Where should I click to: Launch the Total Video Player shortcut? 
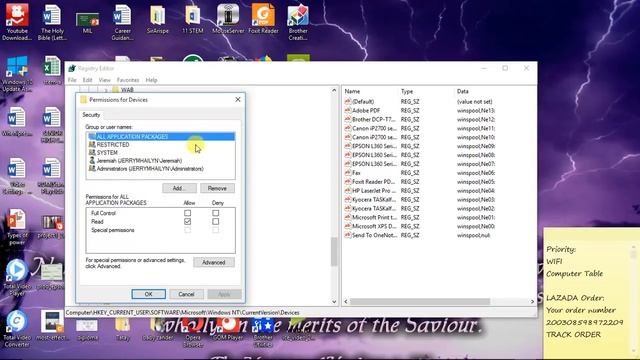[17, 278]
